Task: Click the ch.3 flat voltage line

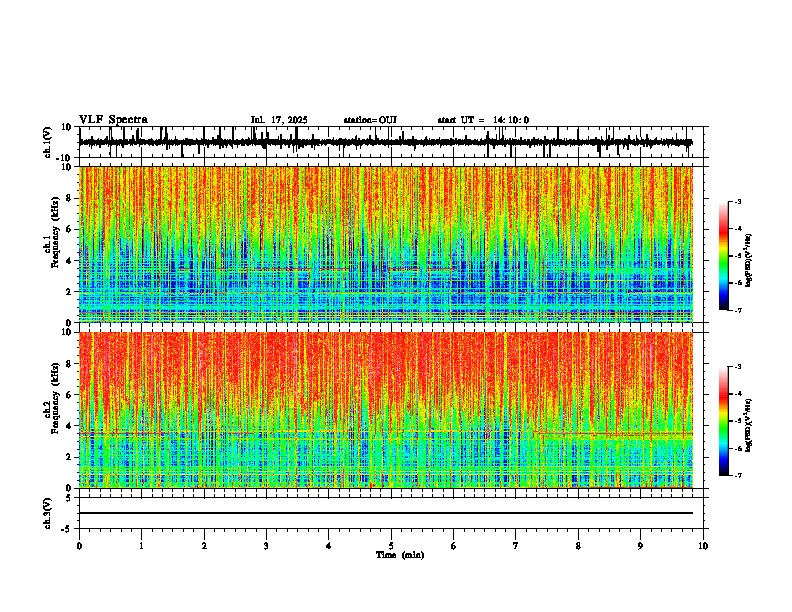Action: coord(385,513)
